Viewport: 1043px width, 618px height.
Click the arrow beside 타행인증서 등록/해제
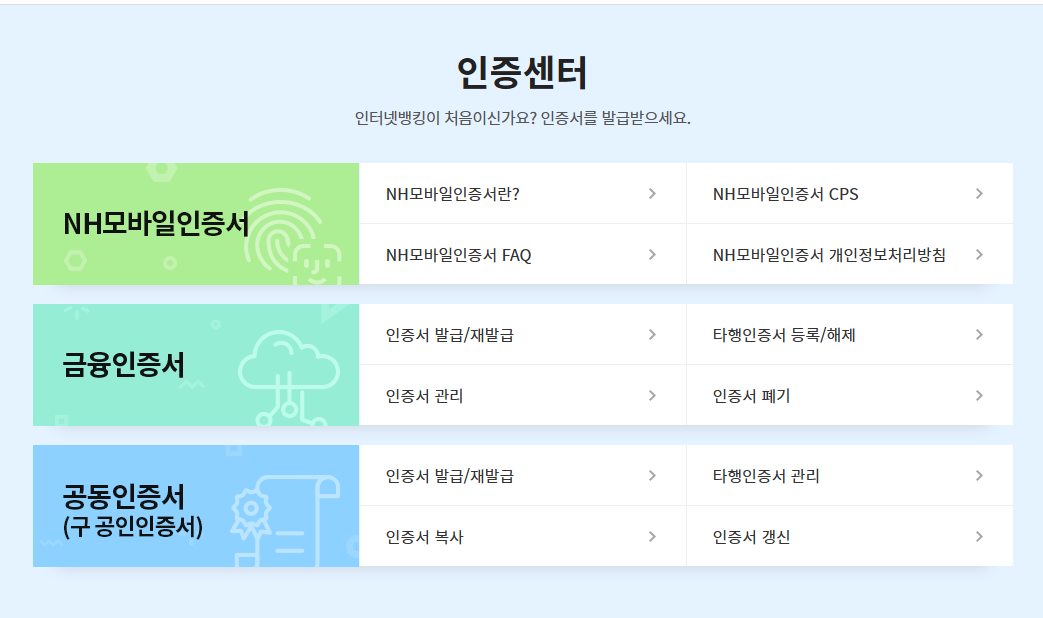[979, 335]
